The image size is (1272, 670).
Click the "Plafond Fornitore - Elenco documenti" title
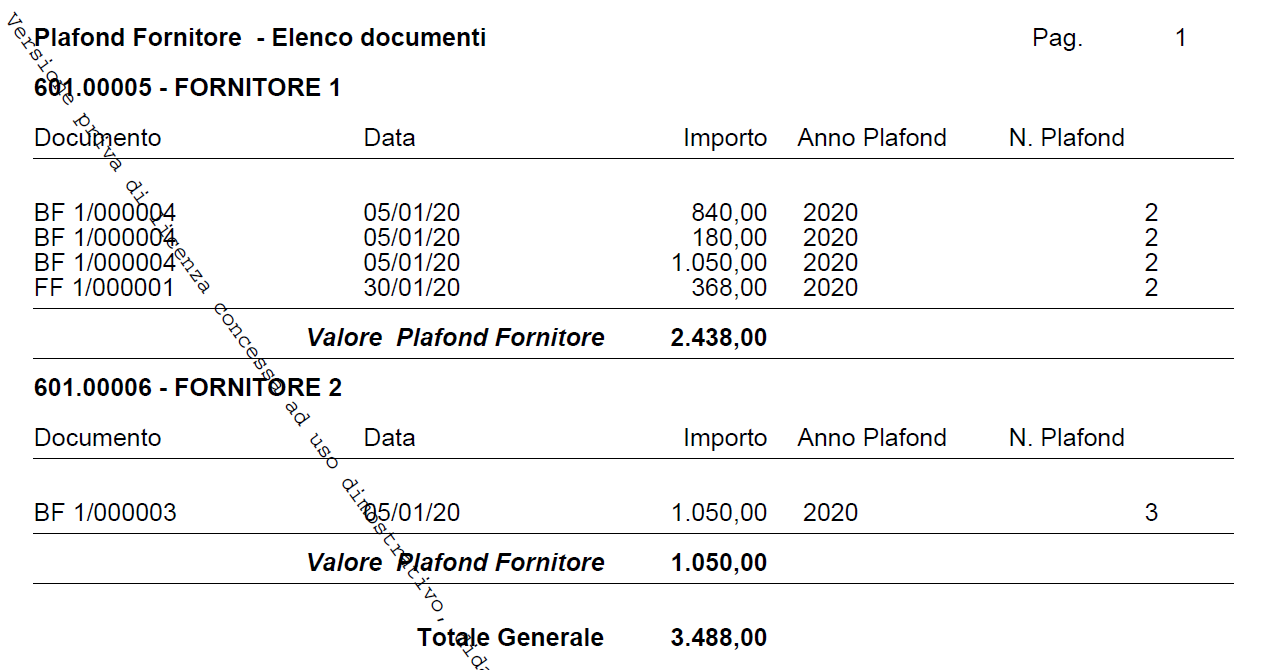click(260, 38)
